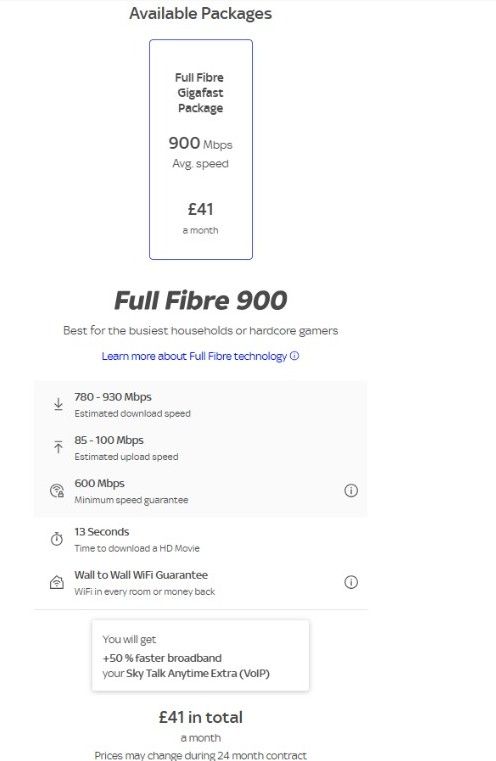Open info icon for Minimum speed guarantee
The image size is (496, 761).
click(351, 491)
